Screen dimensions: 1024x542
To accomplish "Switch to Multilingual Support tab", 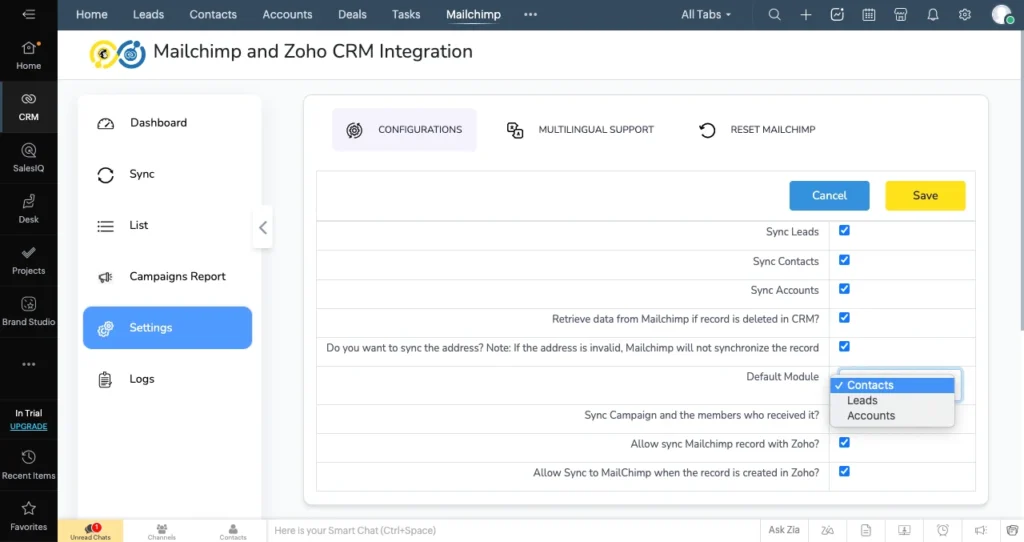I will tap(581, 130).
